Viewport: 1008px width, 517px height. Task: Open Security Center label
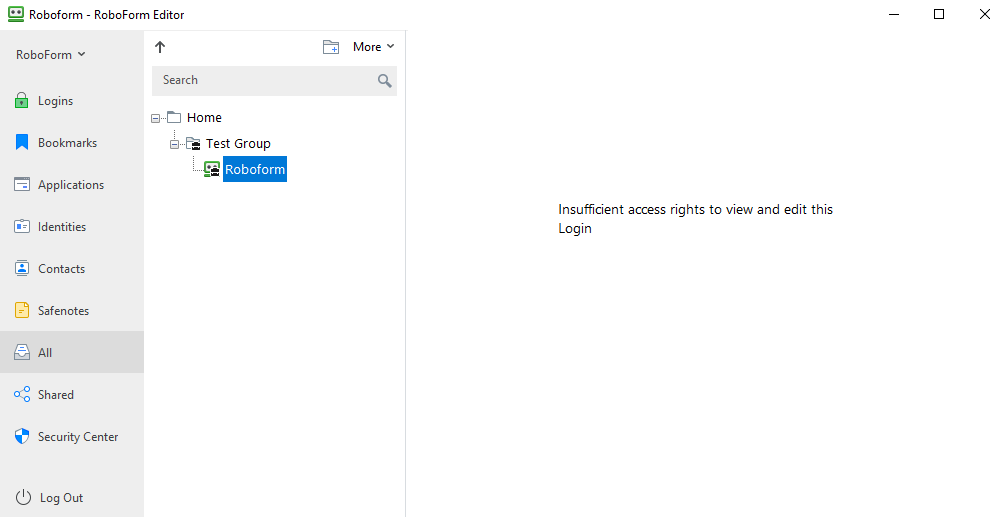78,437
